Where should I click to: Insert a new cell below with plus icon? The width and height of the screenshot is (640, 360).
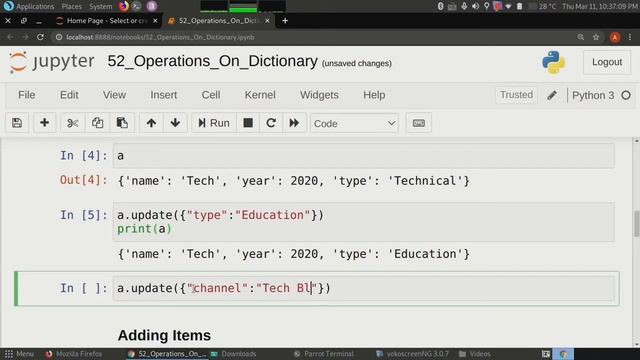pyautogui.click(x=44, y=123)
